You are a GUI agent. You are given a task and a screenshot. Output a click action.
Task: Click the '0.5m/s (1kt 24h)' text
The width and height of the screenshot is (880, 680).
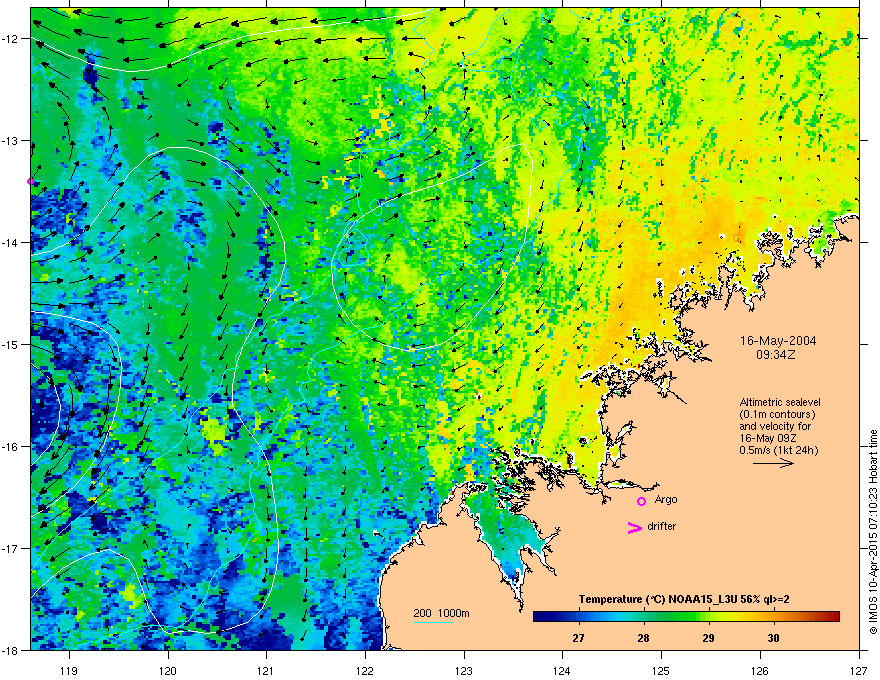click(x=778, y=450)
